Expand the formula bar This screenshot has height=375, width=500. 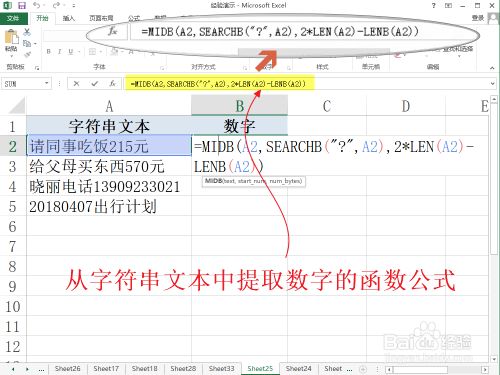[x=493, y=83]
